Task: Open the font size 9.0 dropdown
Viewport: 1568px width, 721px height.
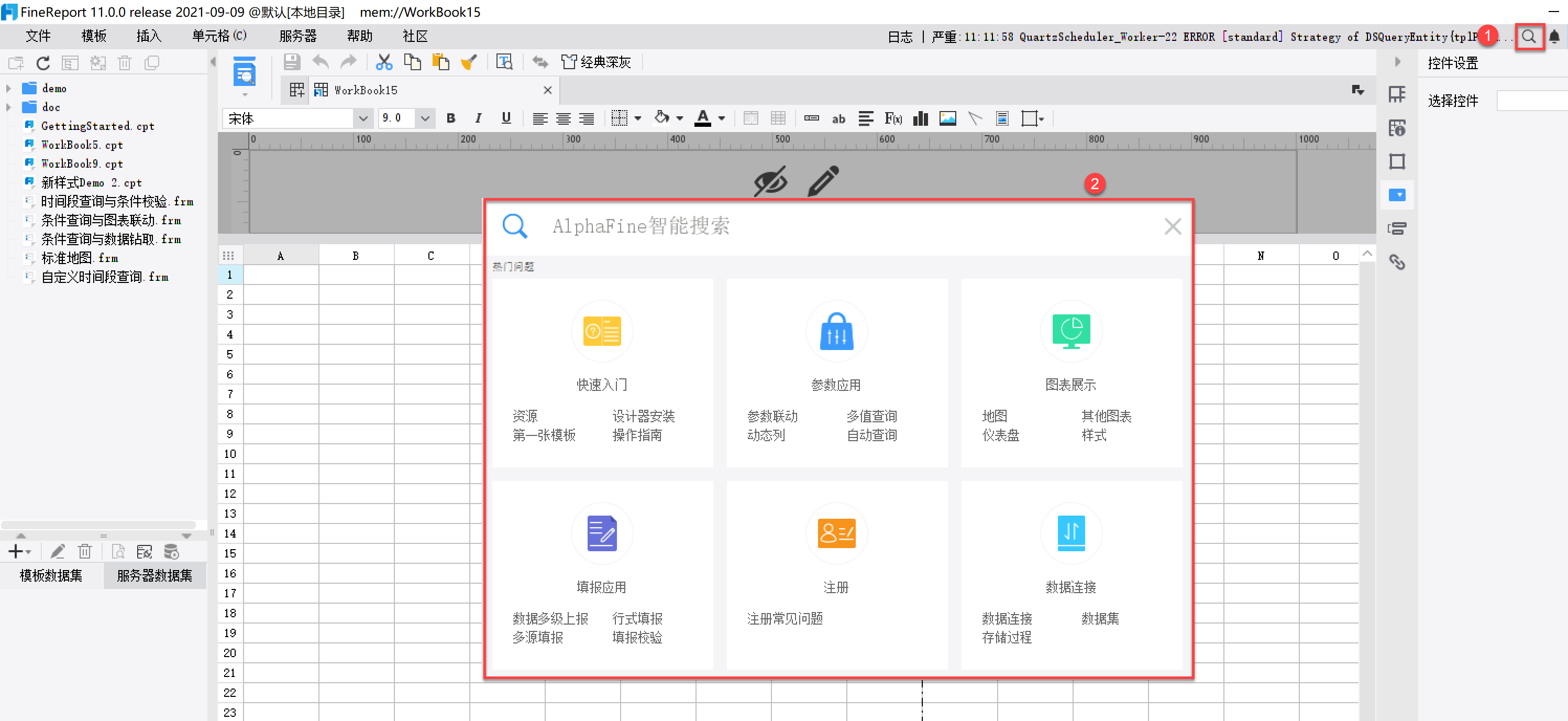Action: coord(425,118)
